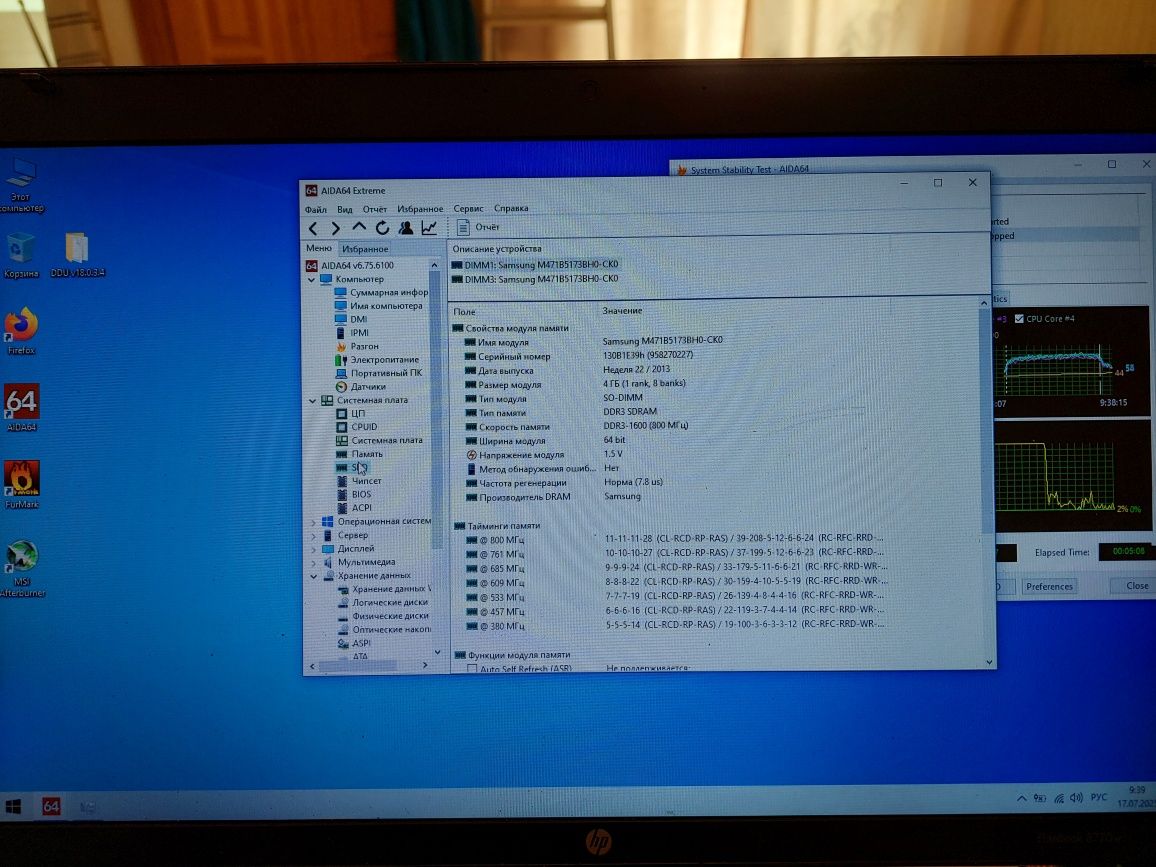Image resolution: width=1156 pixels, height=867 pixels.
Task: Open MSI Afterburner desktop icon
Action: pos(22,568)
